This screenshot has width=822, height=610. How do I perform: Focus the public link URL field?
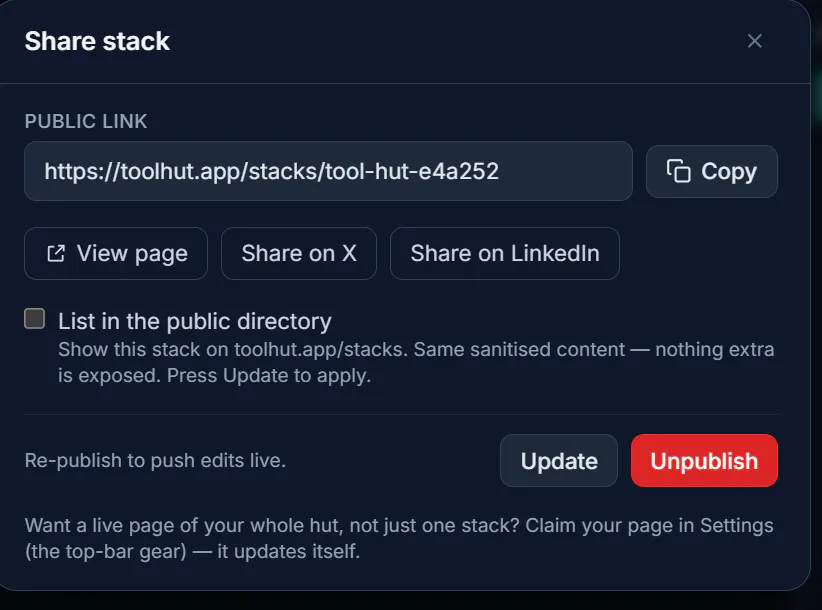point(328,171)
